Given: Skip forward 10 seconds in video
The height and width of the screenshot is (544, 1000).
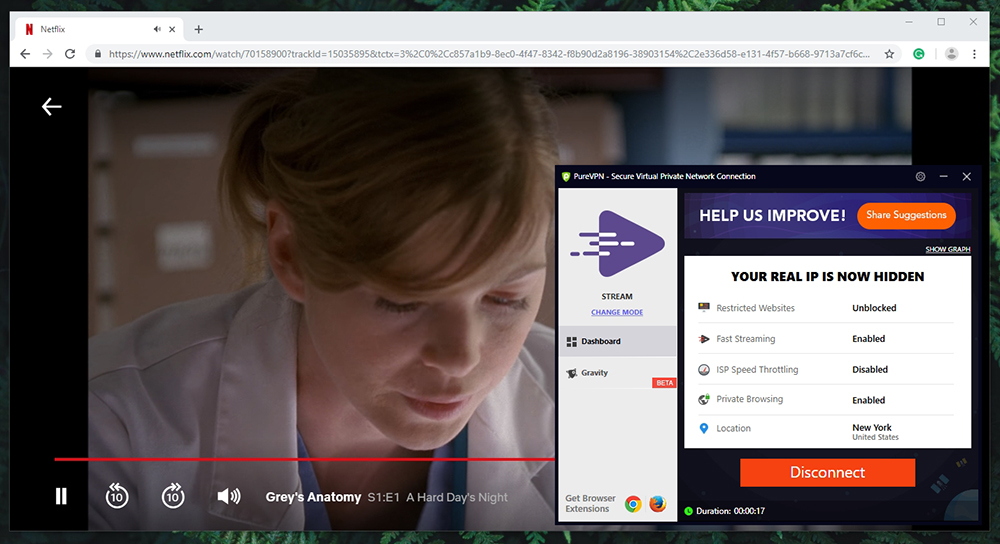Looking at the screenshot, I should coord(173,496).
